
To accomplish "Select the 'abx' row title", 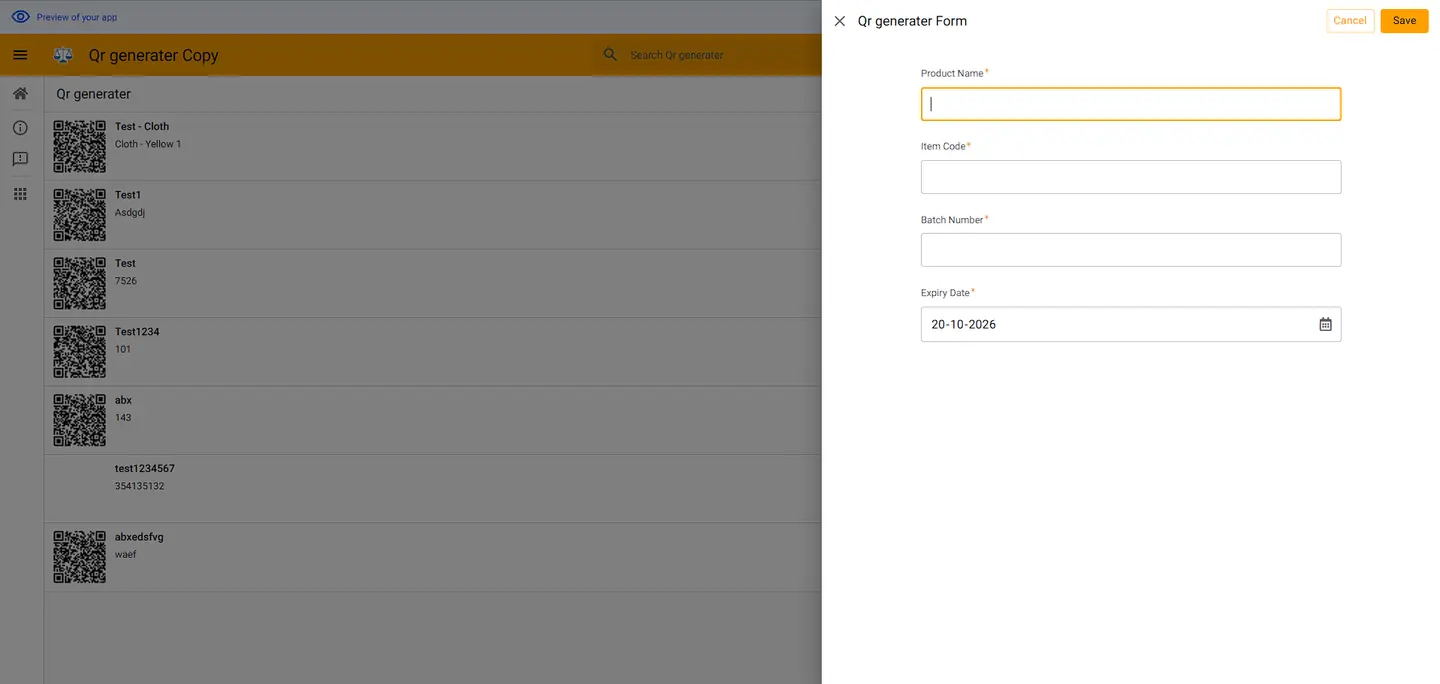I will click(x=123, y=400).
